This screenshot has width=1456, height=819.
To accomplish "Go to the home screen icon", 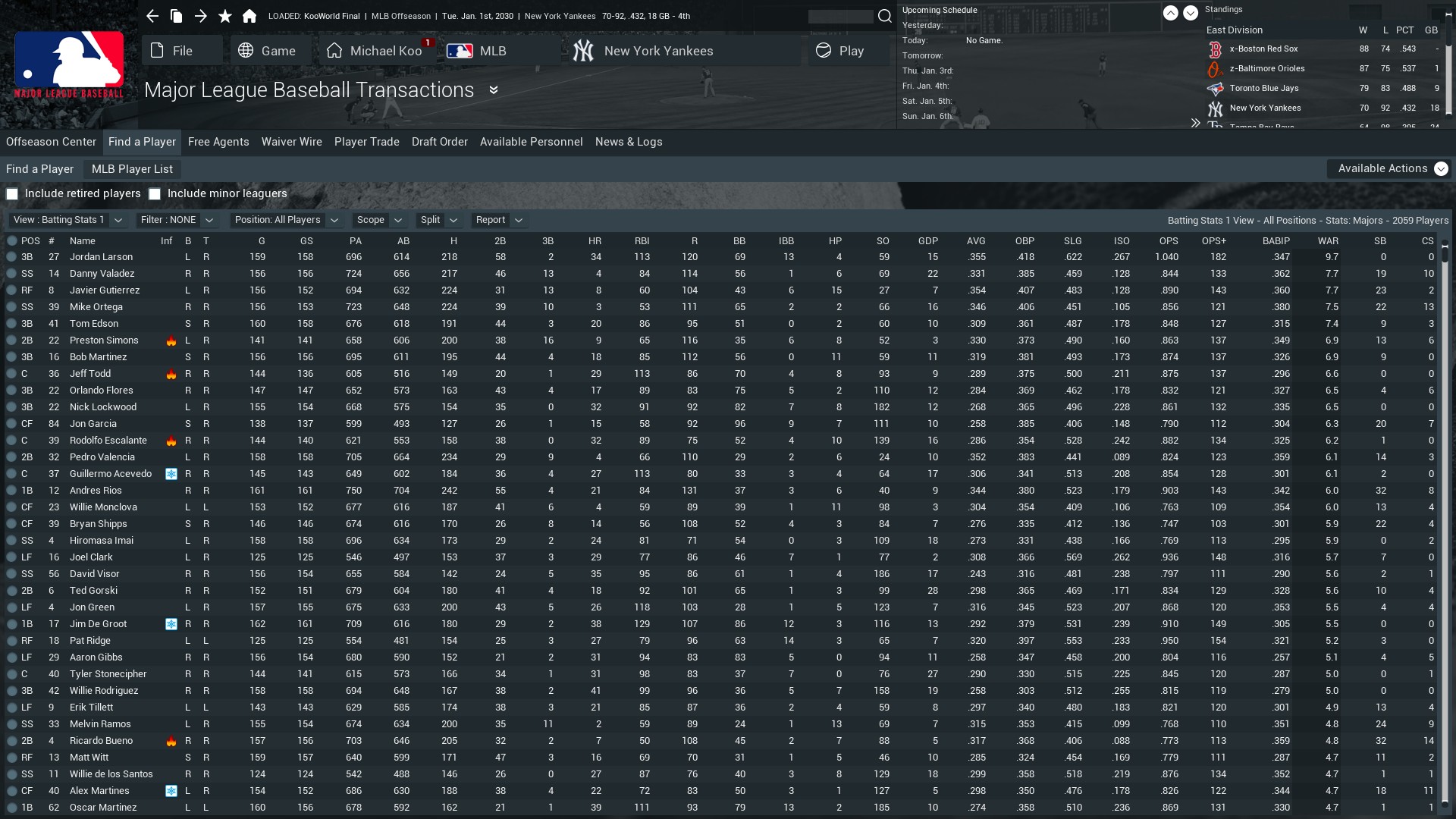I will (249, 16).
